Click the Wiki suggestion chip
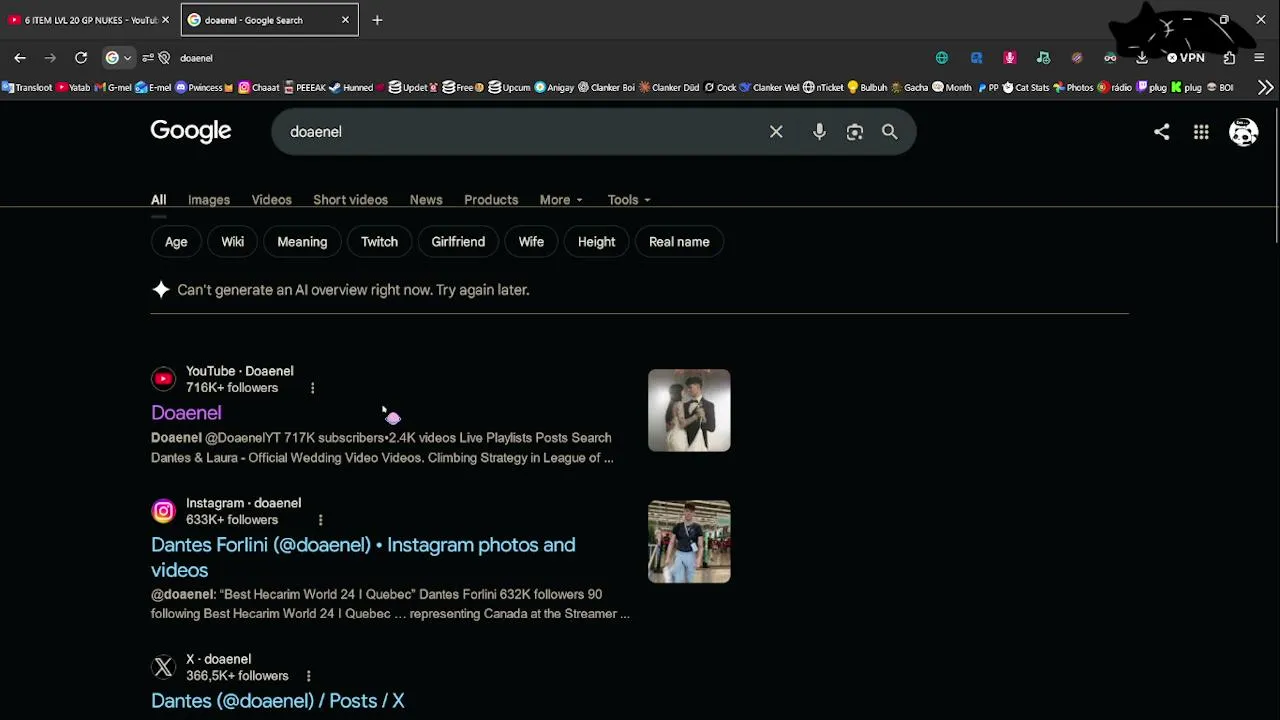The height and width of the screenshot is (720, 1280). point(233,242)
